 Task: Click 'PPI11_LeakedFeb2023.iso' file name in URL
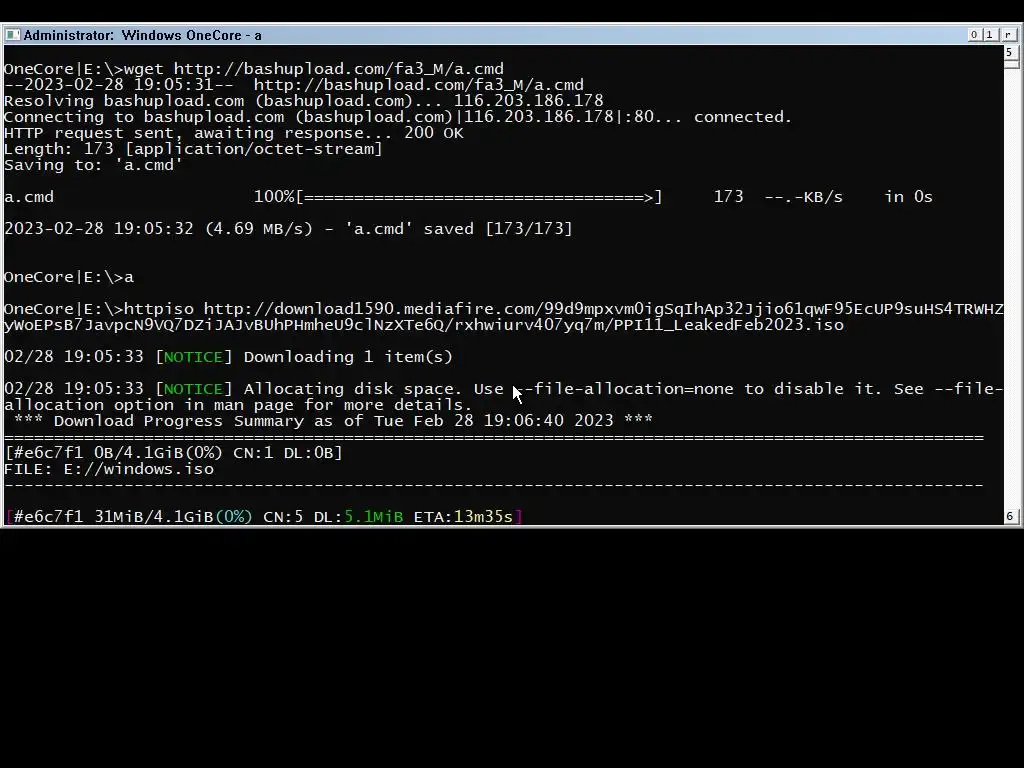click(x=728, y=325)
